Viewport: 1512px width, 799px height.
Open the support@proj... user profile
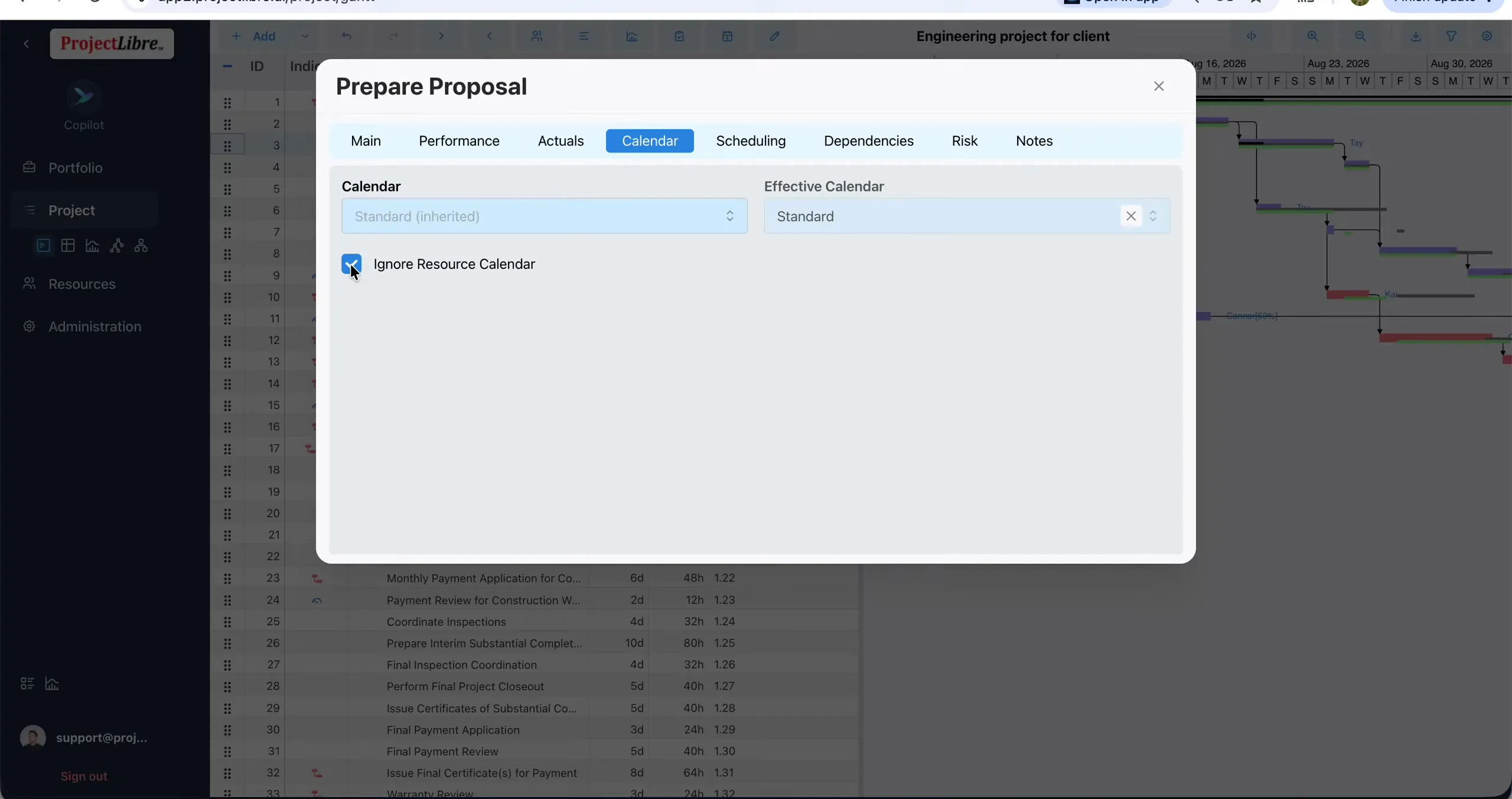click(84, 738)
